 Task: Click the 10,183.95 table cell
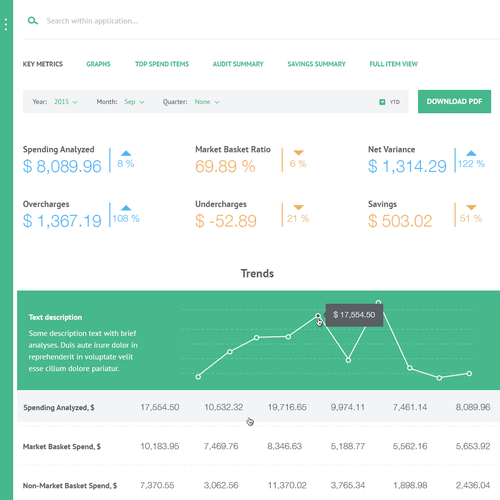click(x=160, y=446)
